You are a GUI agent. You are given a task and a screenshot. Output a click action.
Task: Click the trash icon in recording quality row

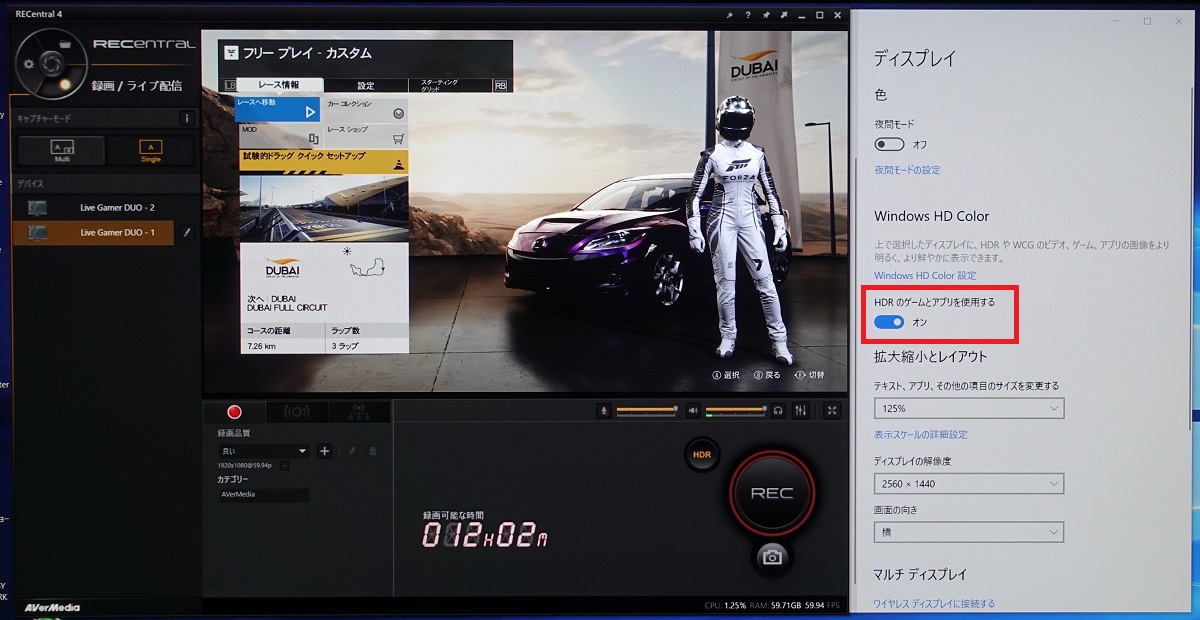pos(374,451)
